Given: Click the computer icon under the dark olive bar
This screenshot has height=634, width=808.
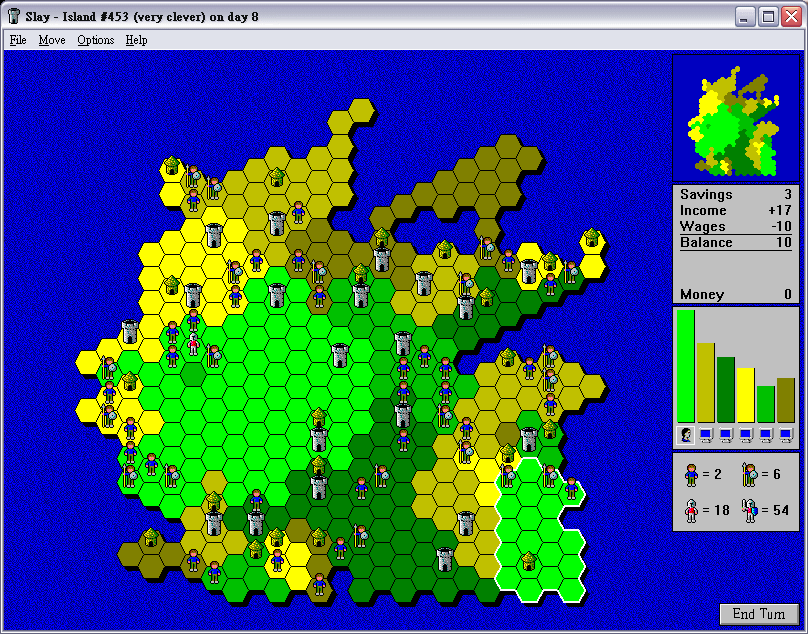Looking at the screenshot, I should (786, 436).
